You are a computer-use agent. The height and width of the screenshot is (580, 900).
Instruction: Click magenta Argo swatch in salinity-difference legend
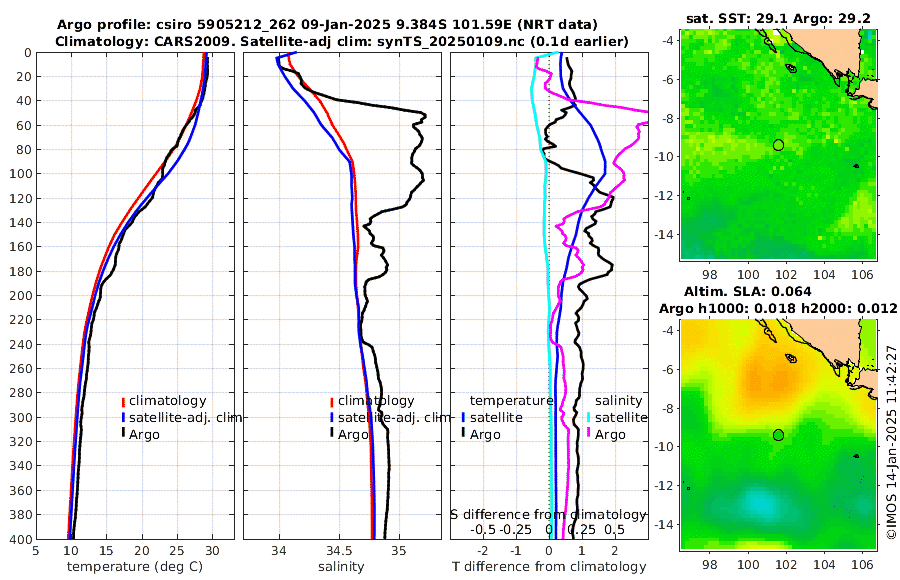click(589, 434)
